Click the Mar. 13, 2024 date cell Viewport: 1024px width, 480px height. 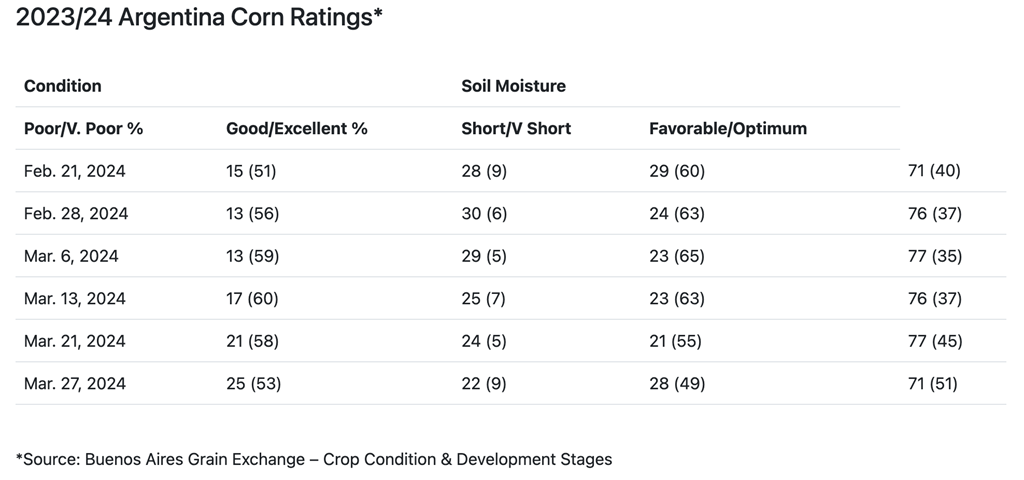coord(75,299)
